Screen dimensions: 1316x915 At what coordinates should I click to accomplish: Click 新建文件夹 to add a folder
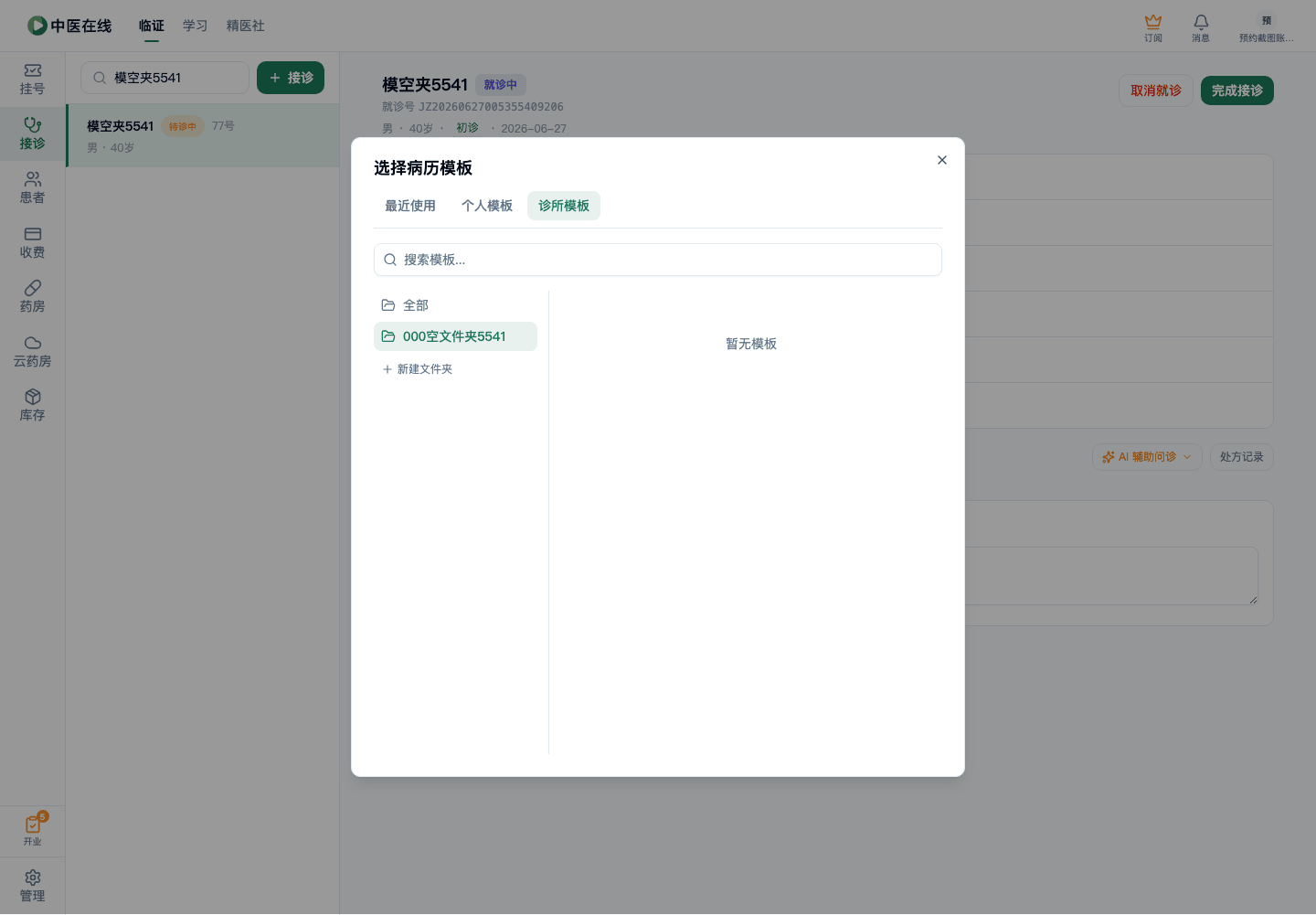point(418,369)
